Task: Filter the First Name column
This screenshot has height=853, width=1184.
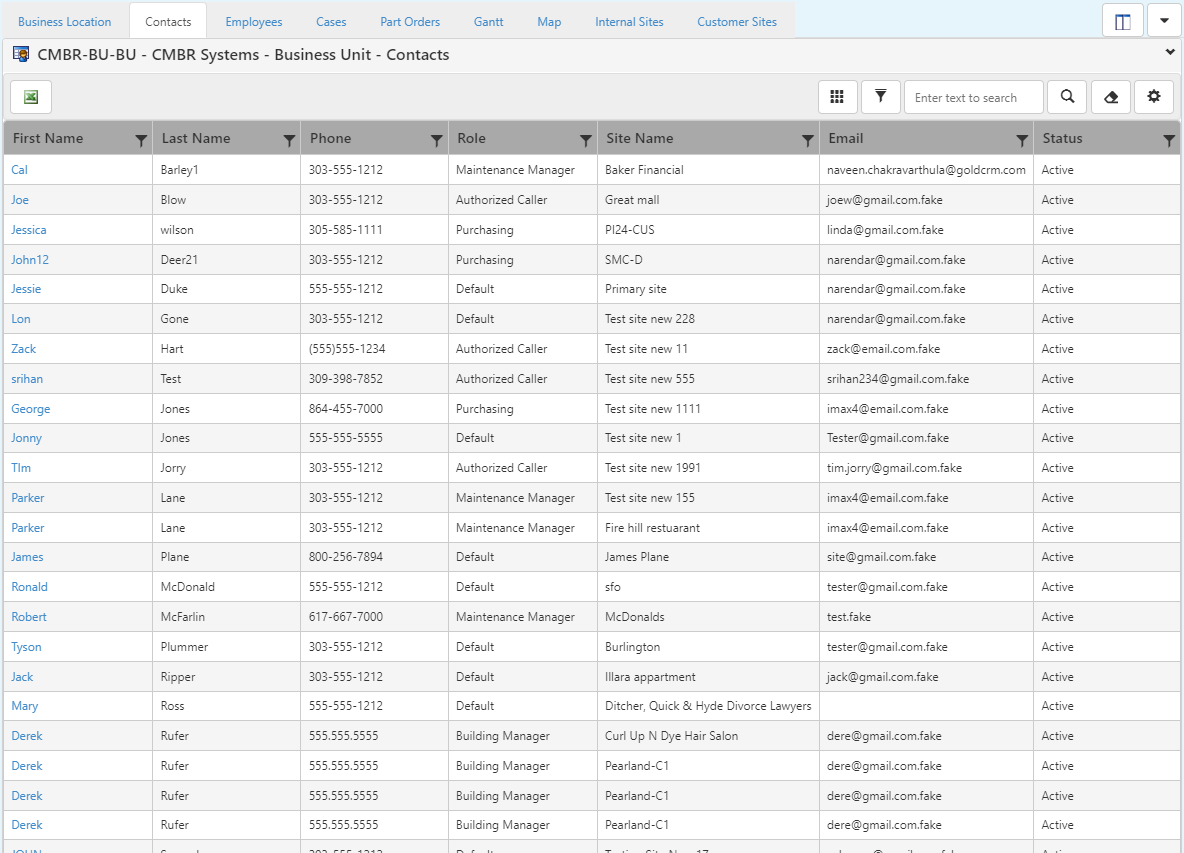Action: [141, 141]
